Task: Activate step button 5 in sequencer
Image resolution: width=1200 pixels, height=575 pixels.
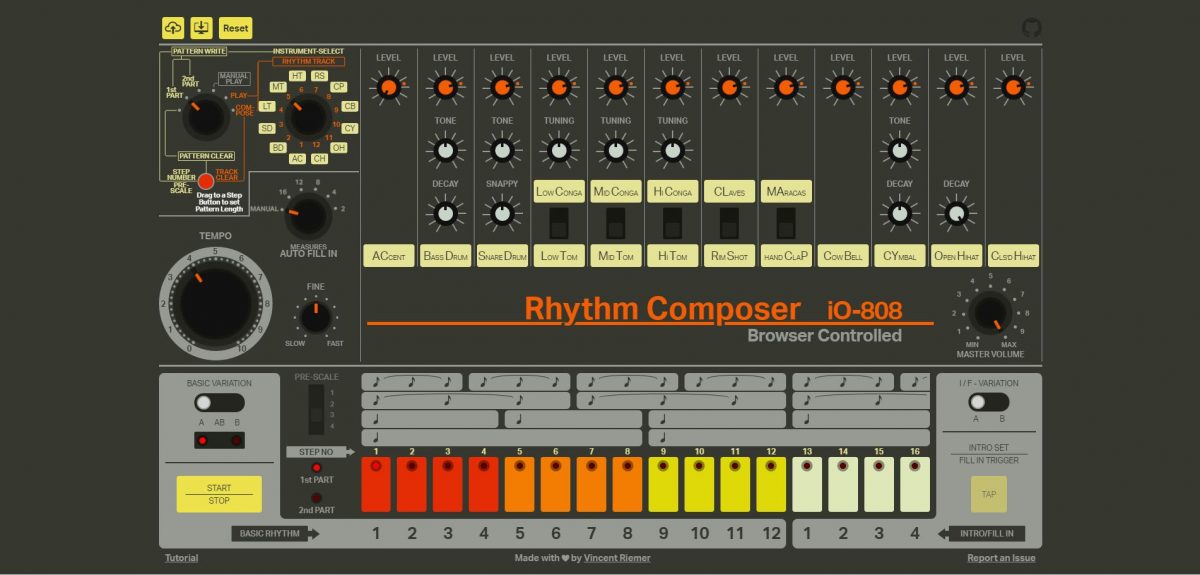Action: tap(519, 484)
